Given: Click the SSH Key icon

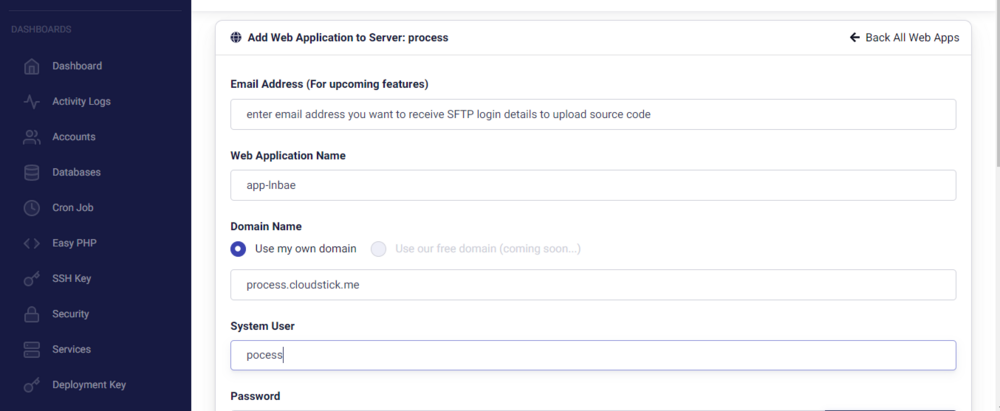Looking at the screenshot, I should pos(32,279).
